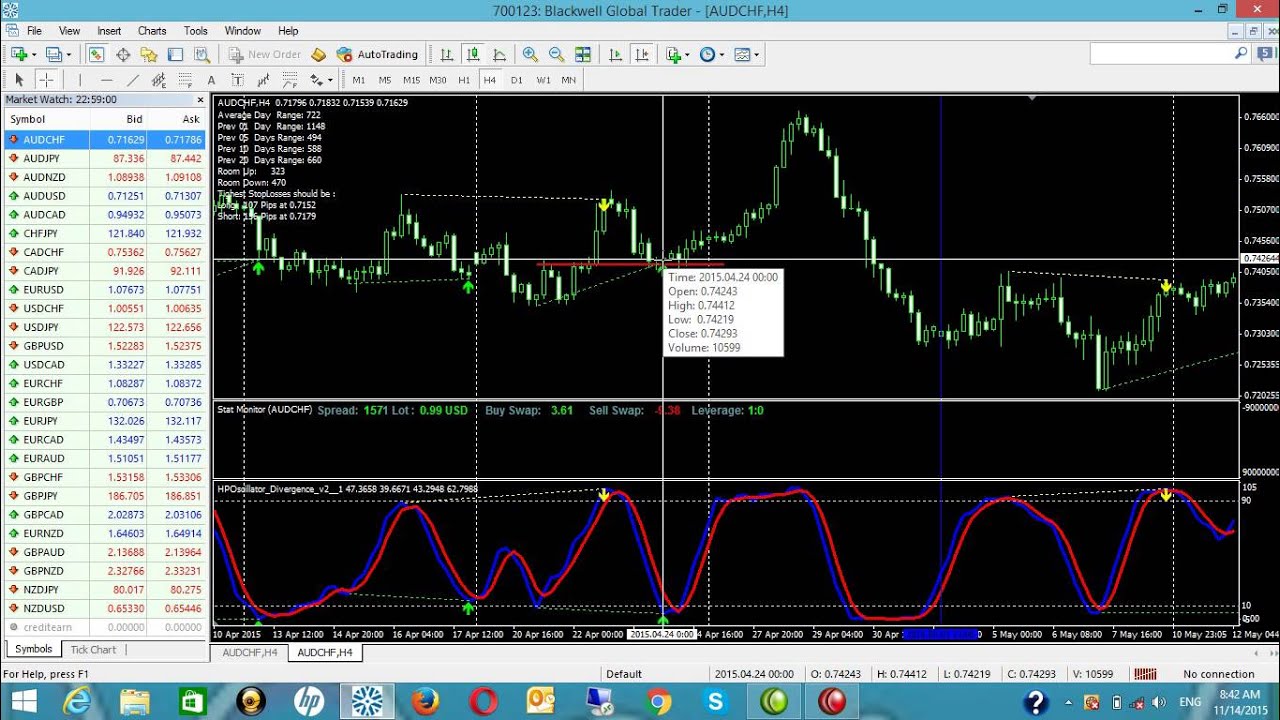Open the Navigator panel icon
Viewport: 1280px width, 720px height.
coord(150,55)
